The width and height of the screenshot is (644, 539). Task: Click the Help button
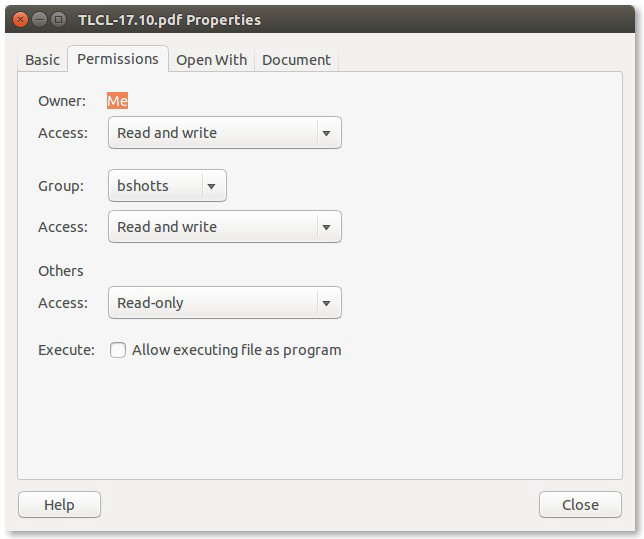[60, 504]
